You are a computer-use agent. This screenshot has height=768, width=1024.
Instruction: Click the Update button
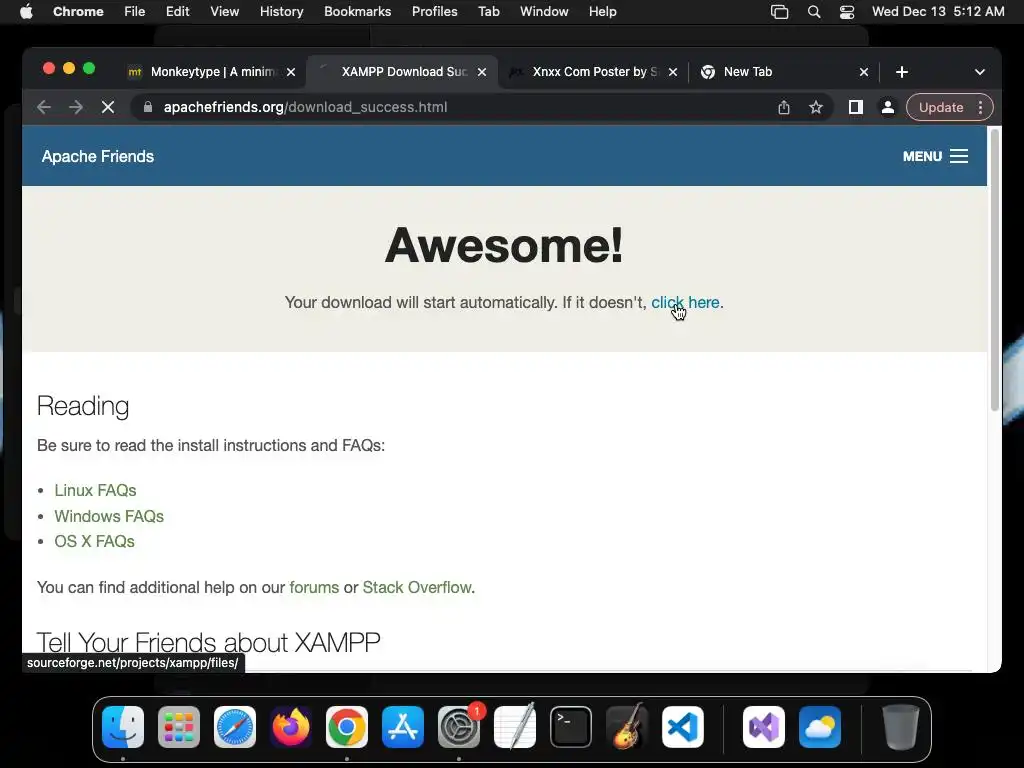pos(941,107)
